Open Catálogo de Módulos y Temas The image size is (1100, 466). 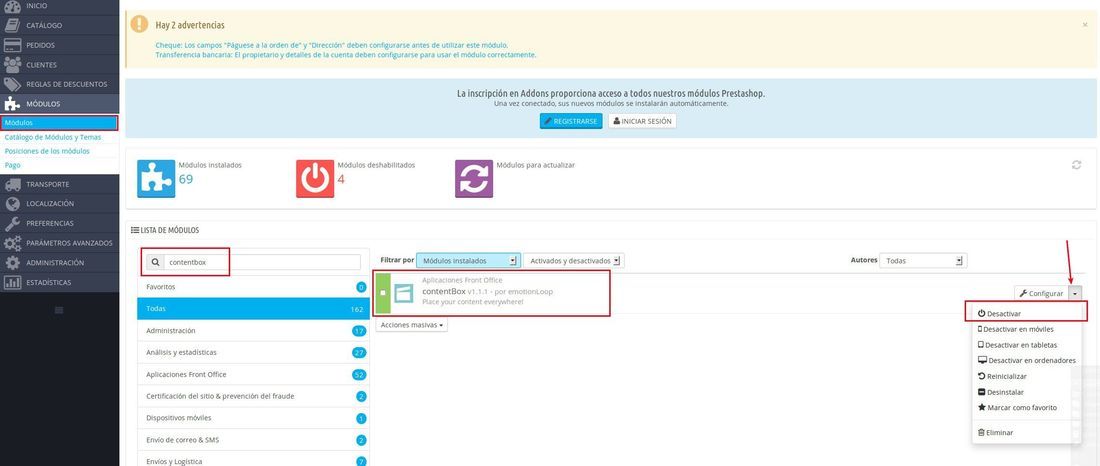point(53,137)
